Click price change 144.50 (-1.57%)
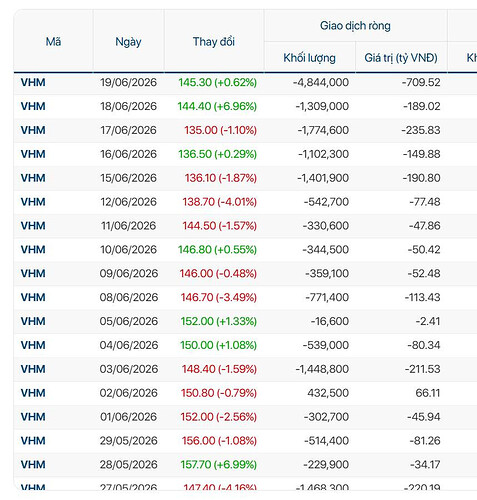The image size is (477, 500). (x=220, y=226)
